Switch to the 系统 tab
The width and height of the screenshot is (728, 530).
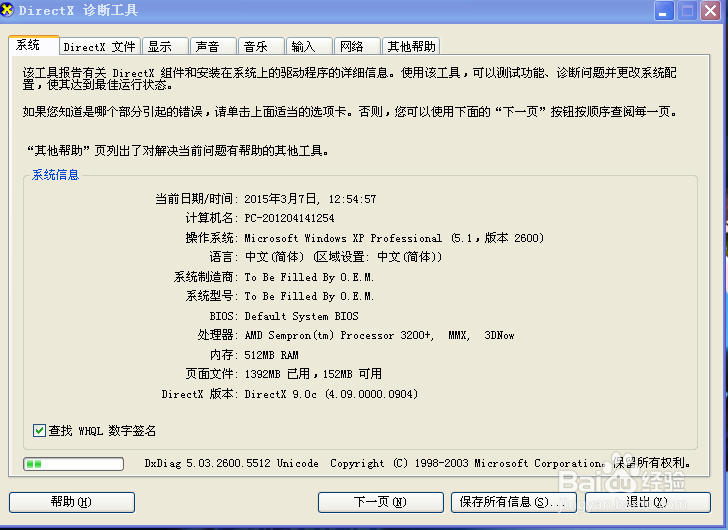pos(34,45)
